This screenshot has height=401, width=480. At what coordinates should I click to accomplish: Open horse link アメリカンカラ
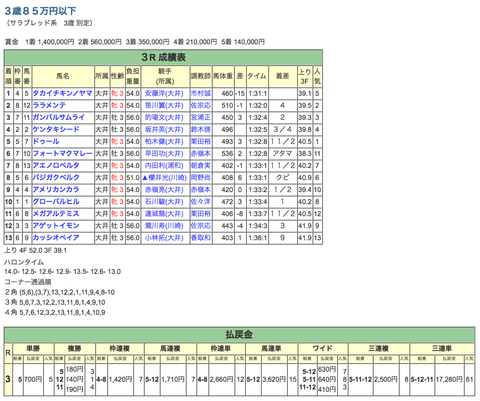[x=56, y=190]
